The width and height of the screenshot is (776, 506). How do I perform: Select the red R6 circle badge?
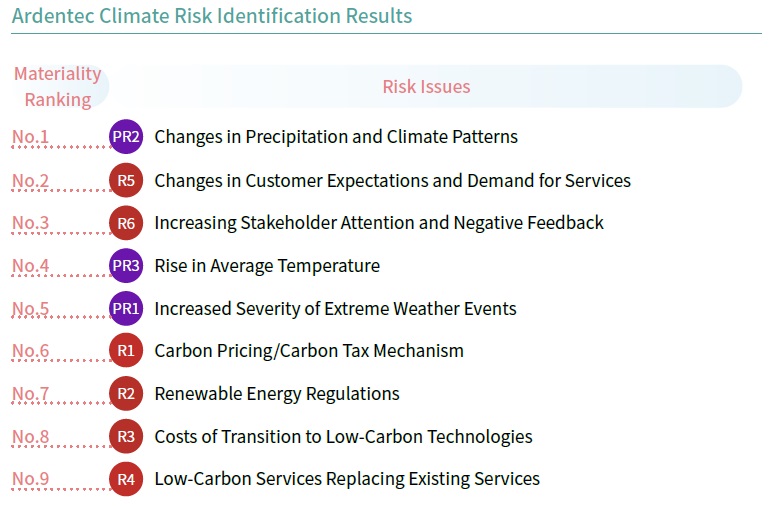126,223
